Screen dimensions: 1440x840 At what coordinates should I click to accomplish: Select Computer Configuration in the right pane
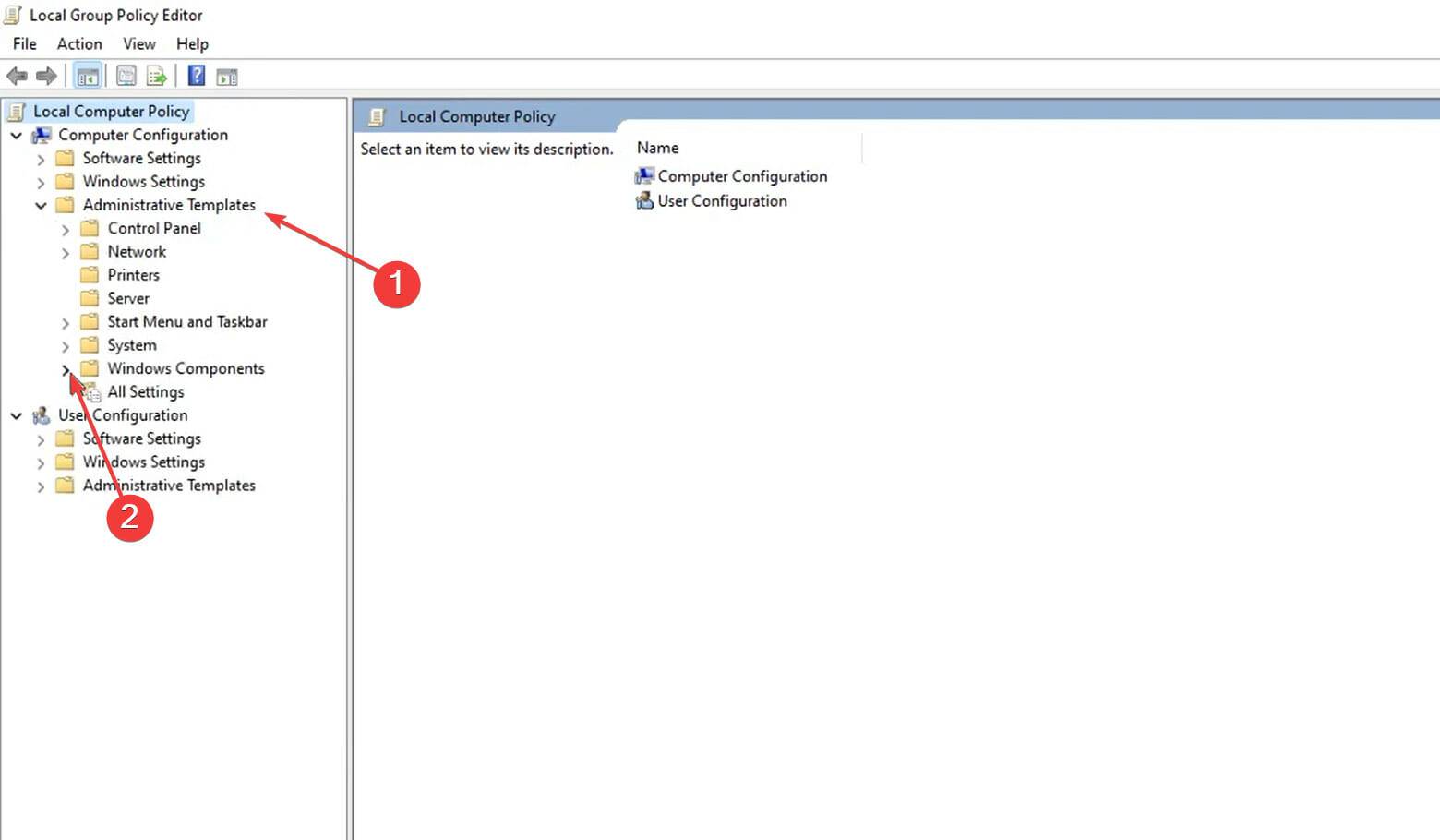[x=741, y=175]
